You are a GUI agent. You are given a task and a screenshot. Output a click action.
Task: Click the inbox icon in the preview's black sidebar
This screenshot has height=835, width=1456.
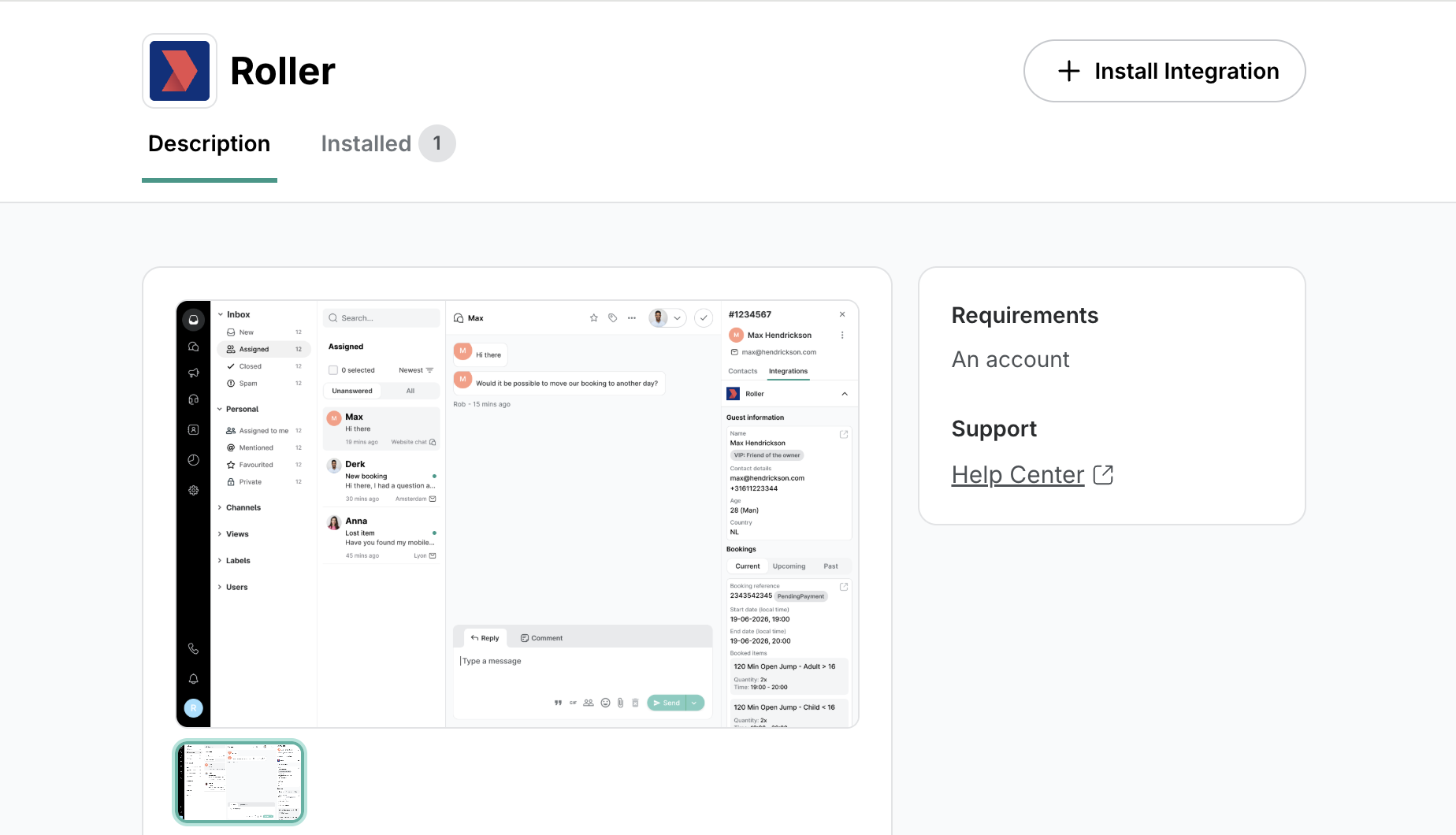click(193, 320)
